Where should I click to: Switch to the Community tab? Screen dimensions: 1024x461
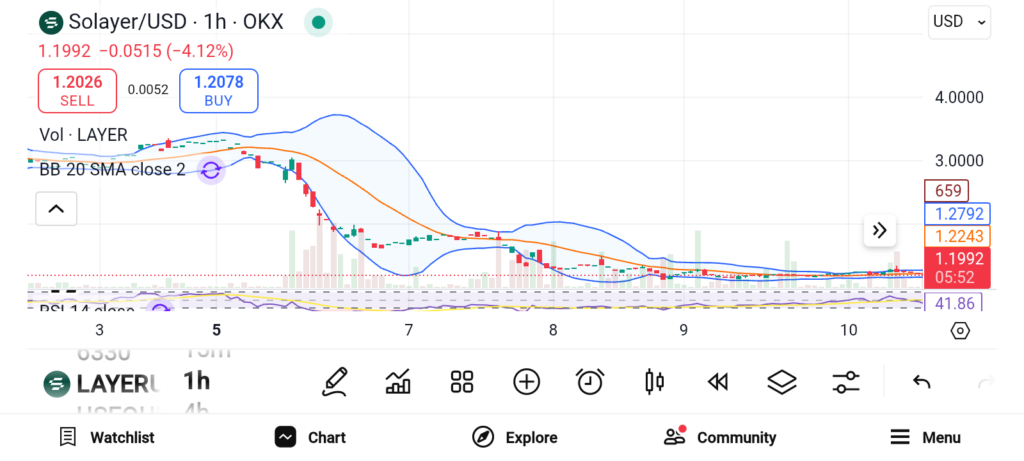720,437
